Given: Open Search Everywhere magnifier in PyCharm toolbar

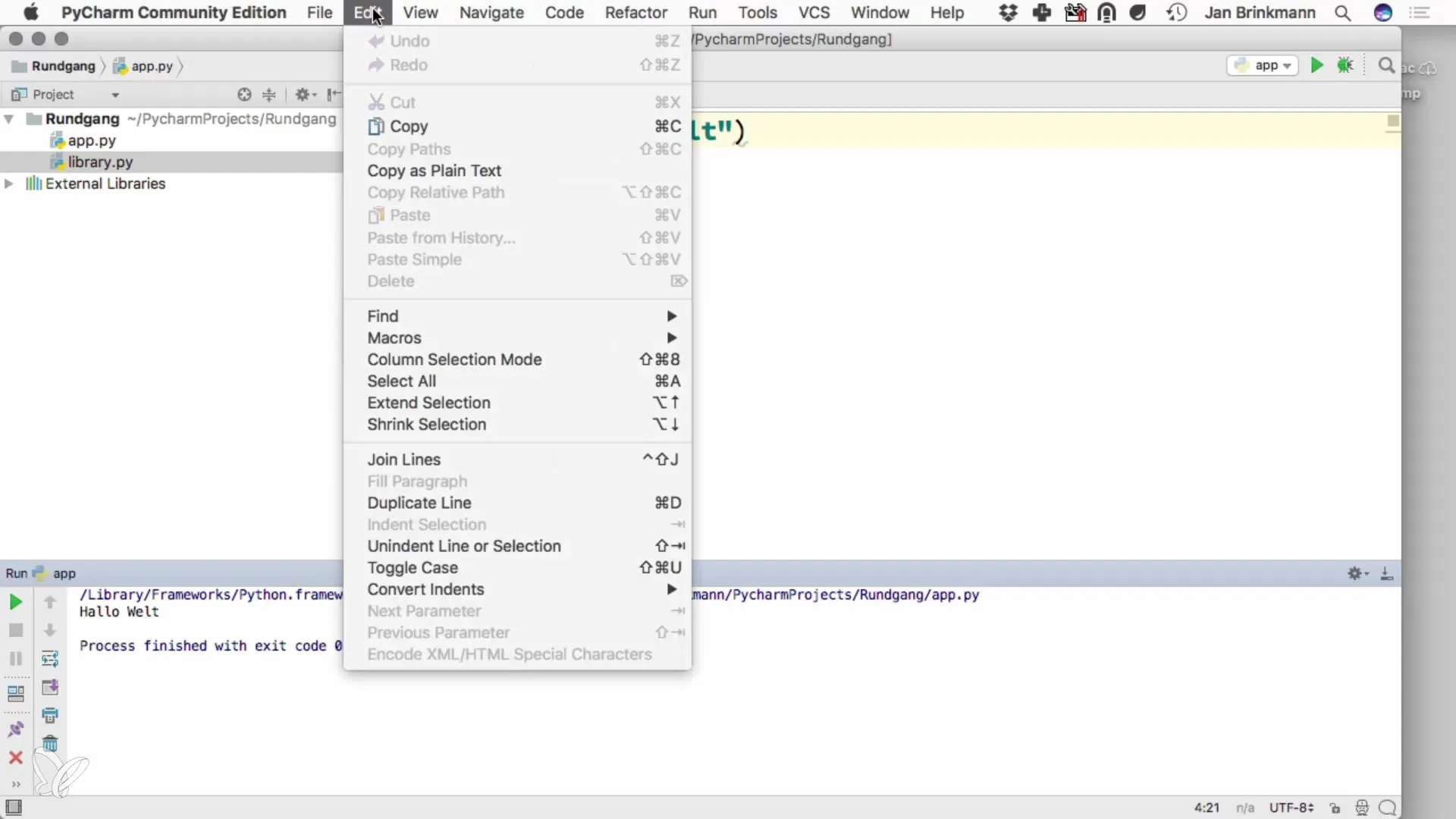Looking at the screenshot, I should (x=1386, y=66).
